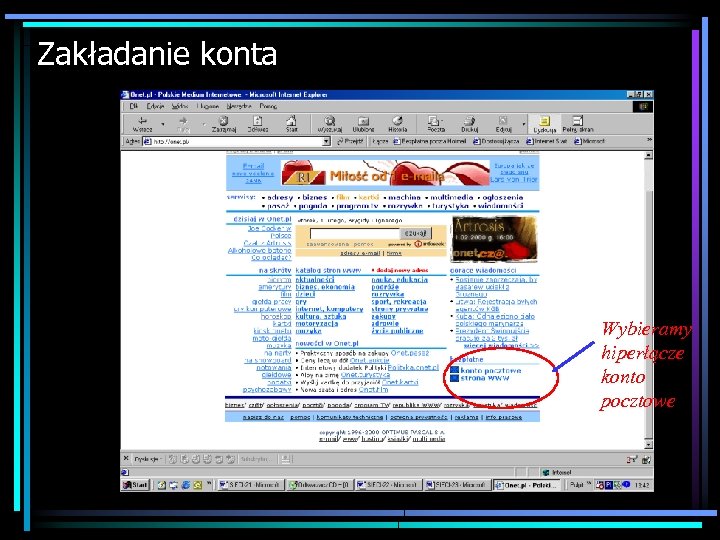720x540 pixels.
Task: Close the discussion bar with X button
Action: [x=126, y=458]
